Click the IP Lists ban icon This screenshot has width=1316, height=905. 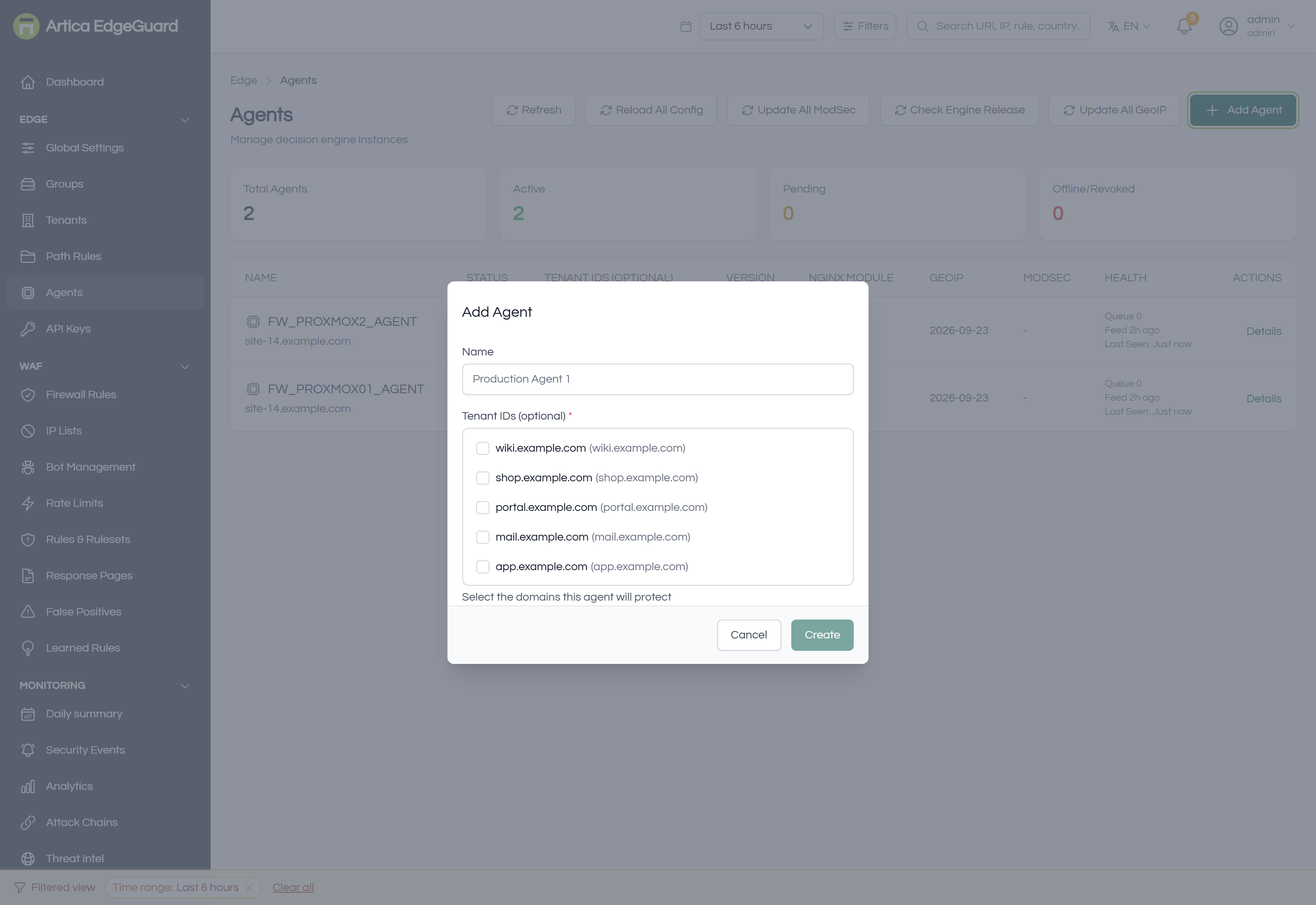point(28,431)
